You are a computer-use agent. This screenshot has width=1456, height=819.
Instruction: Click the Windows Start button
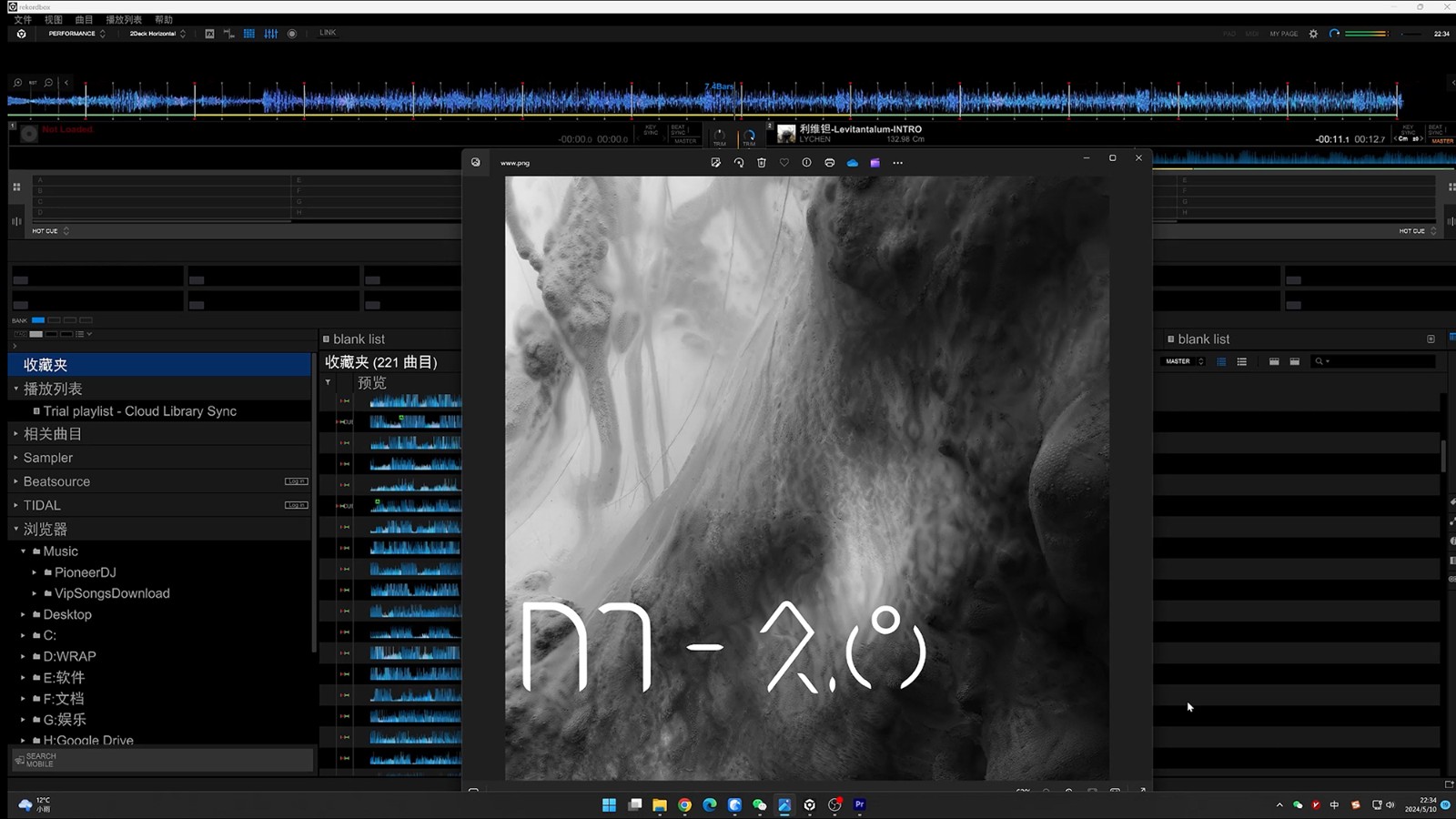pos(609,804)
